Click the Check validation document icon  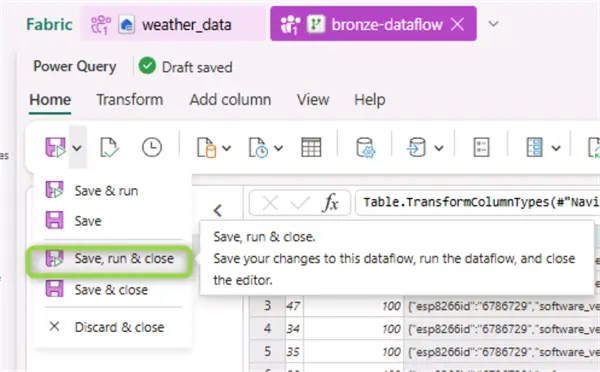[109, 148]
